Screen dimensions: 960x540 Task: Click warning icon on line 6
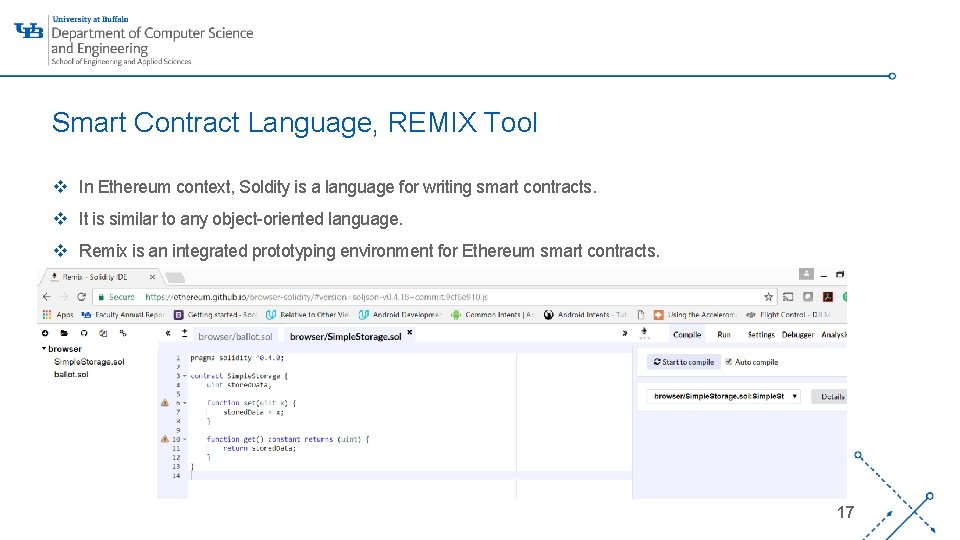[165, 403]
